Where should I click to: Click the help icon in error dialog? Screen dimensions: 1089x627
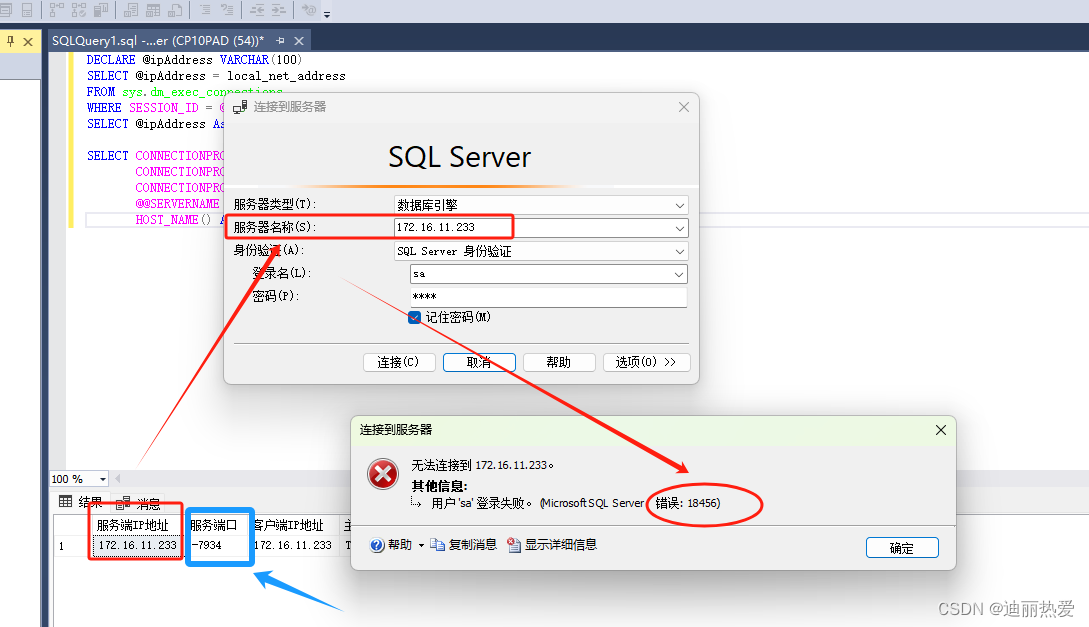click(x=377, y=545)
